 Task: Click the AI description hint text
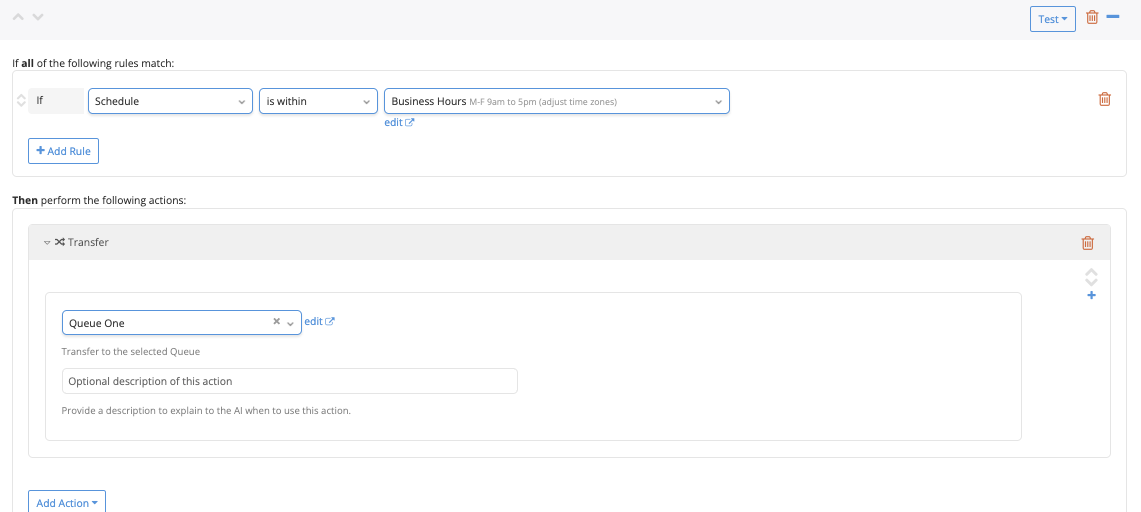click(207, 410)
